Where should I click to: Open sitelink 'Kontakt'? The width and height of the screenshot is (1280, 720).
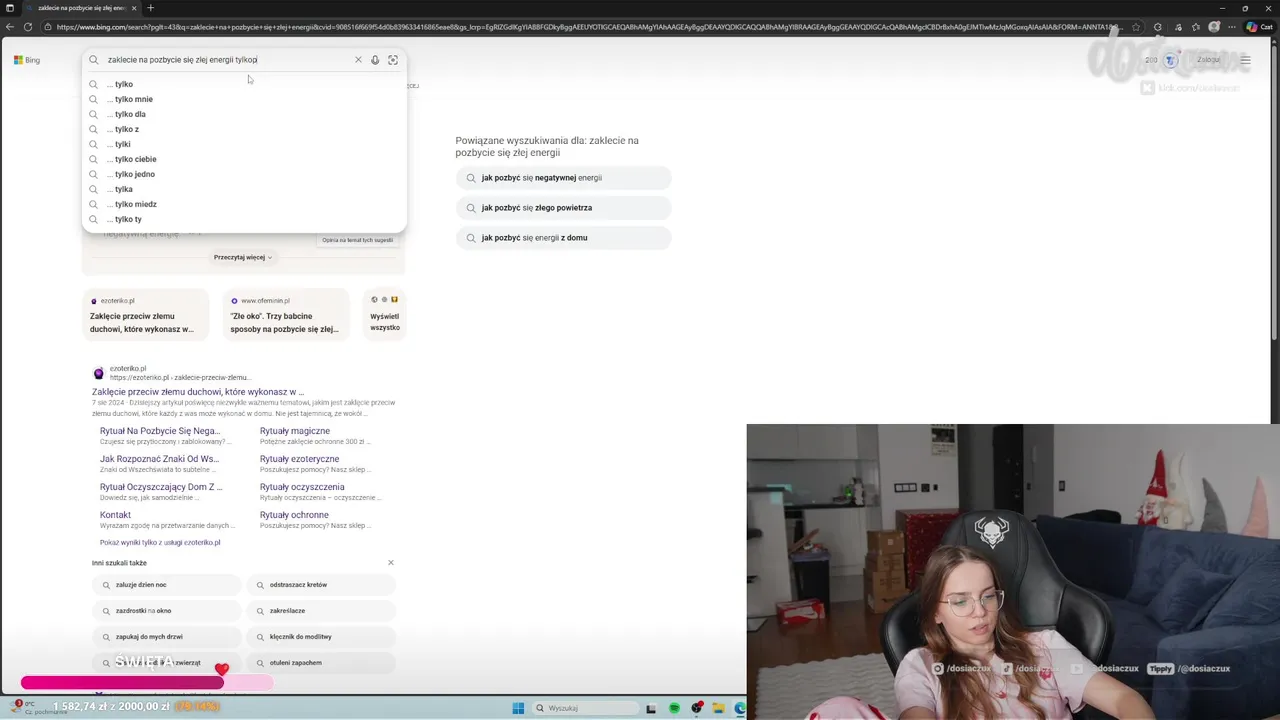(x=115, y=515)
